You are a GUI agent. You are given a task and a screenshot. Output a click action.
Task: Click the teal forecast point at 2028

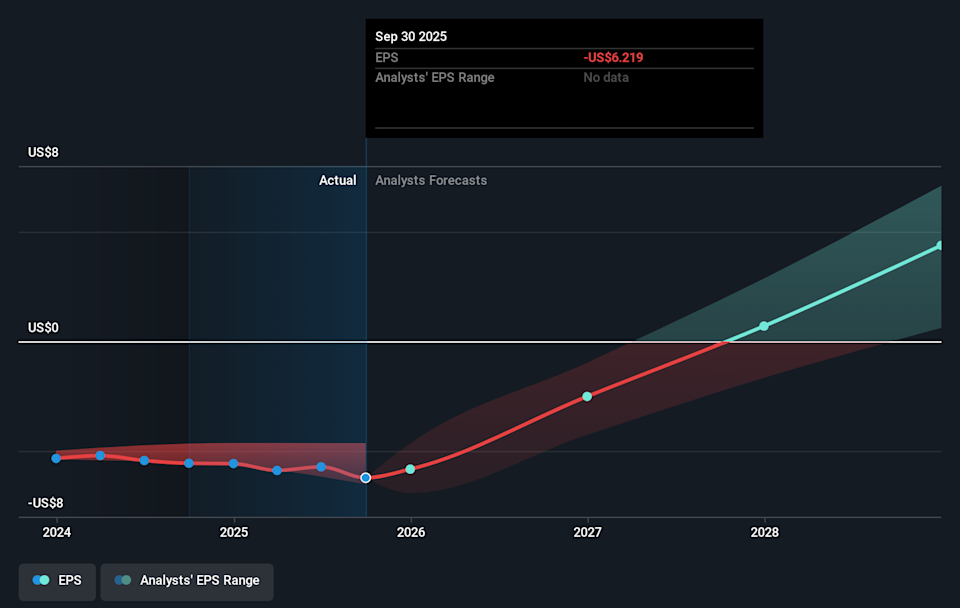point(764,326)
